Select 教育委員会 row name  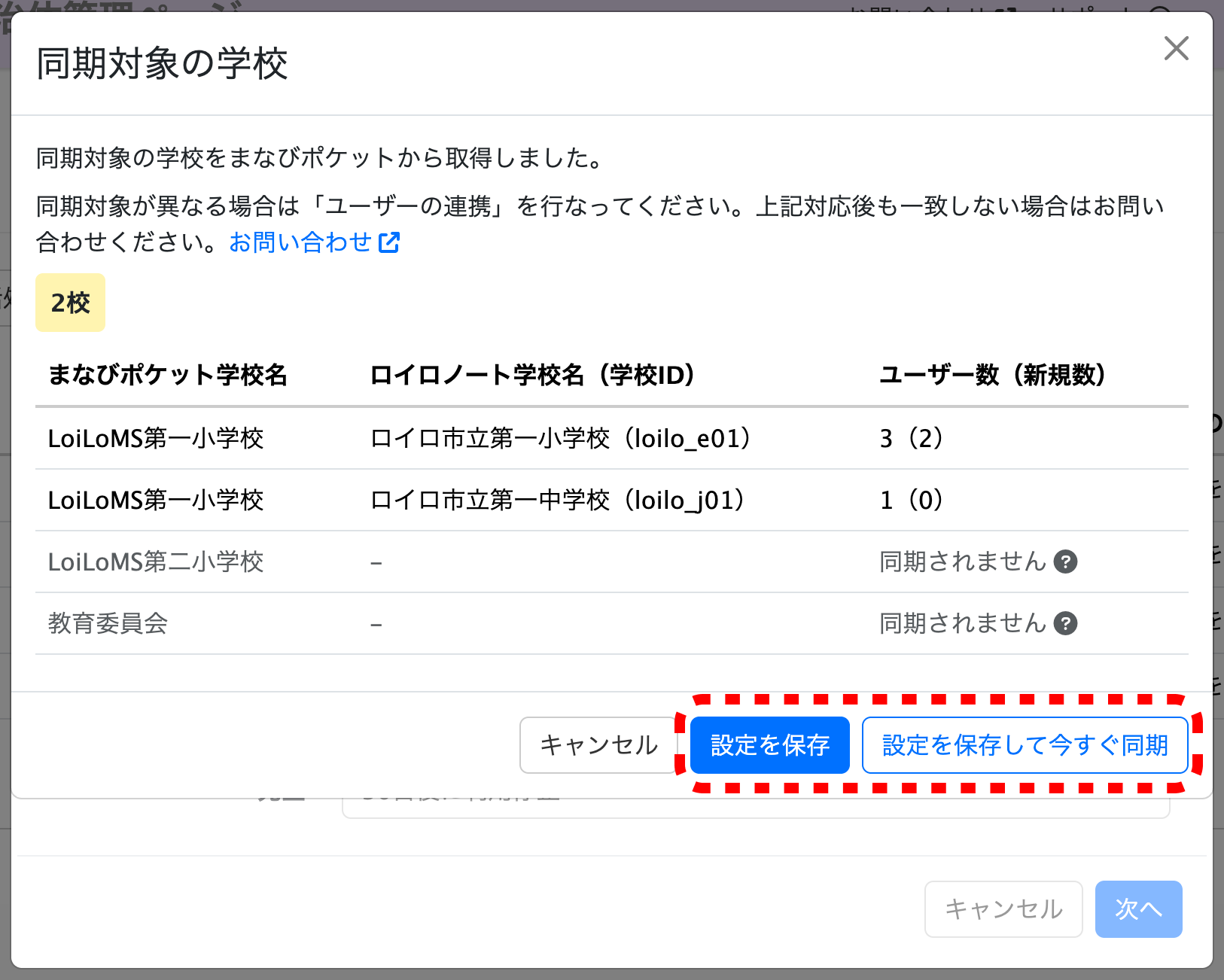(x=108, y=623)
